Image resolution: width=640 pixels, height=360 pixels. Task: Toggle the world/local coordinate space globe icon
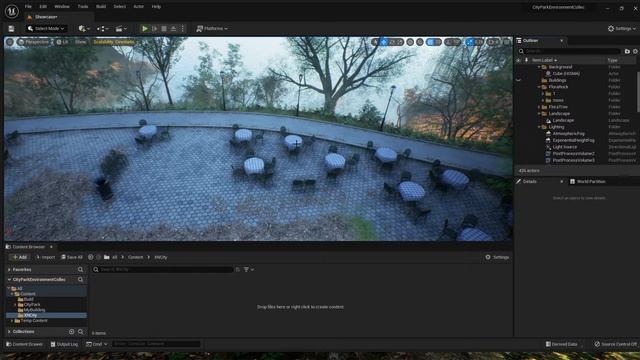pos(410,42)
